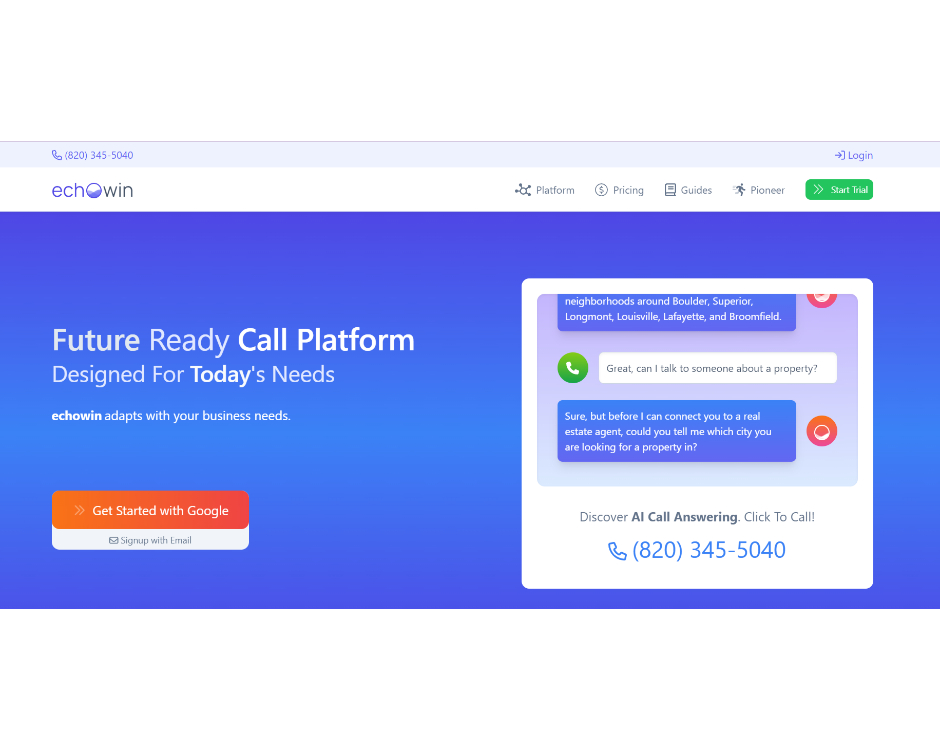Go to the echowin logo homepage
This screenshot has height=750, width=940.
point(92,190)
